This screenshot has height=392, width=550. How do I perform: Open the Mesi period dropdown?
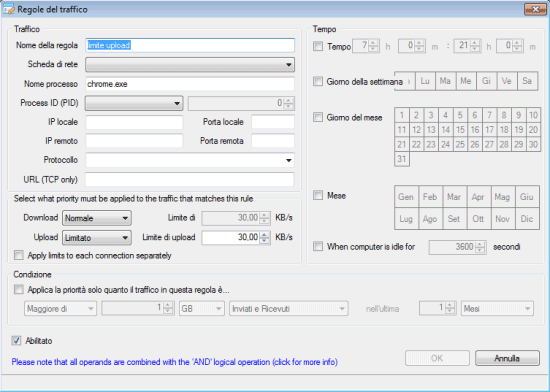tap(497, 309)
